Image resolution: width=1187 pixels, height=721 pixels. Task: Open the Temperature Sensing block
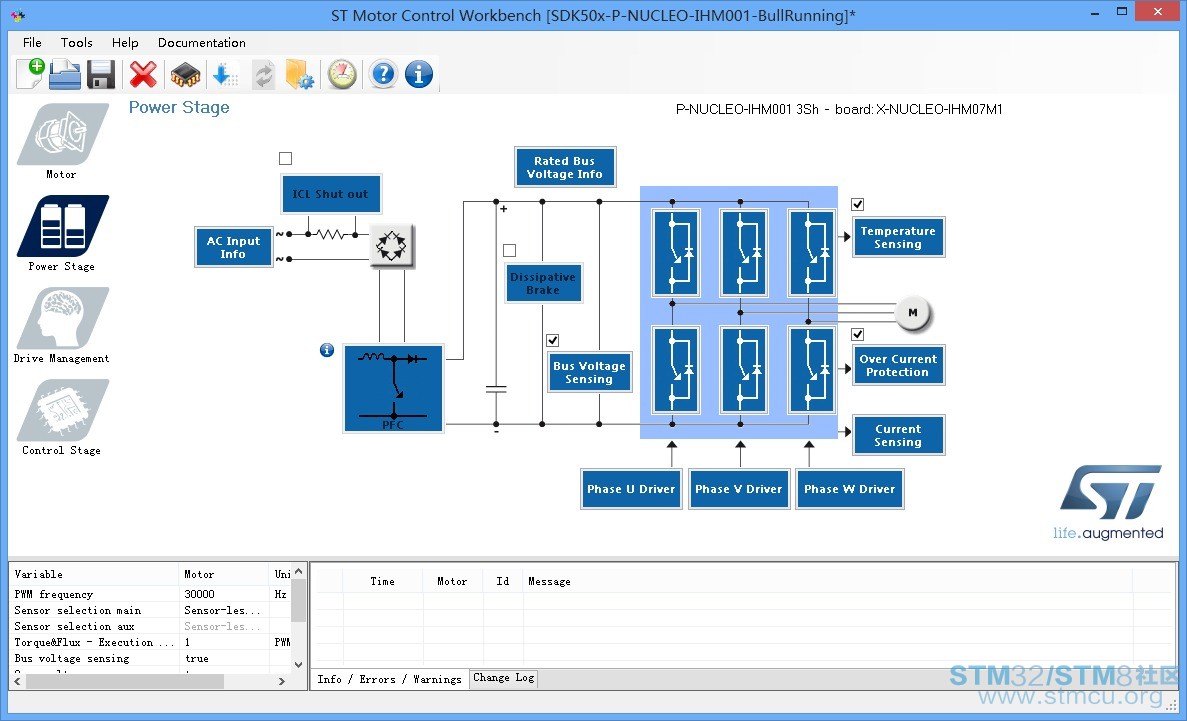(899, 237)
